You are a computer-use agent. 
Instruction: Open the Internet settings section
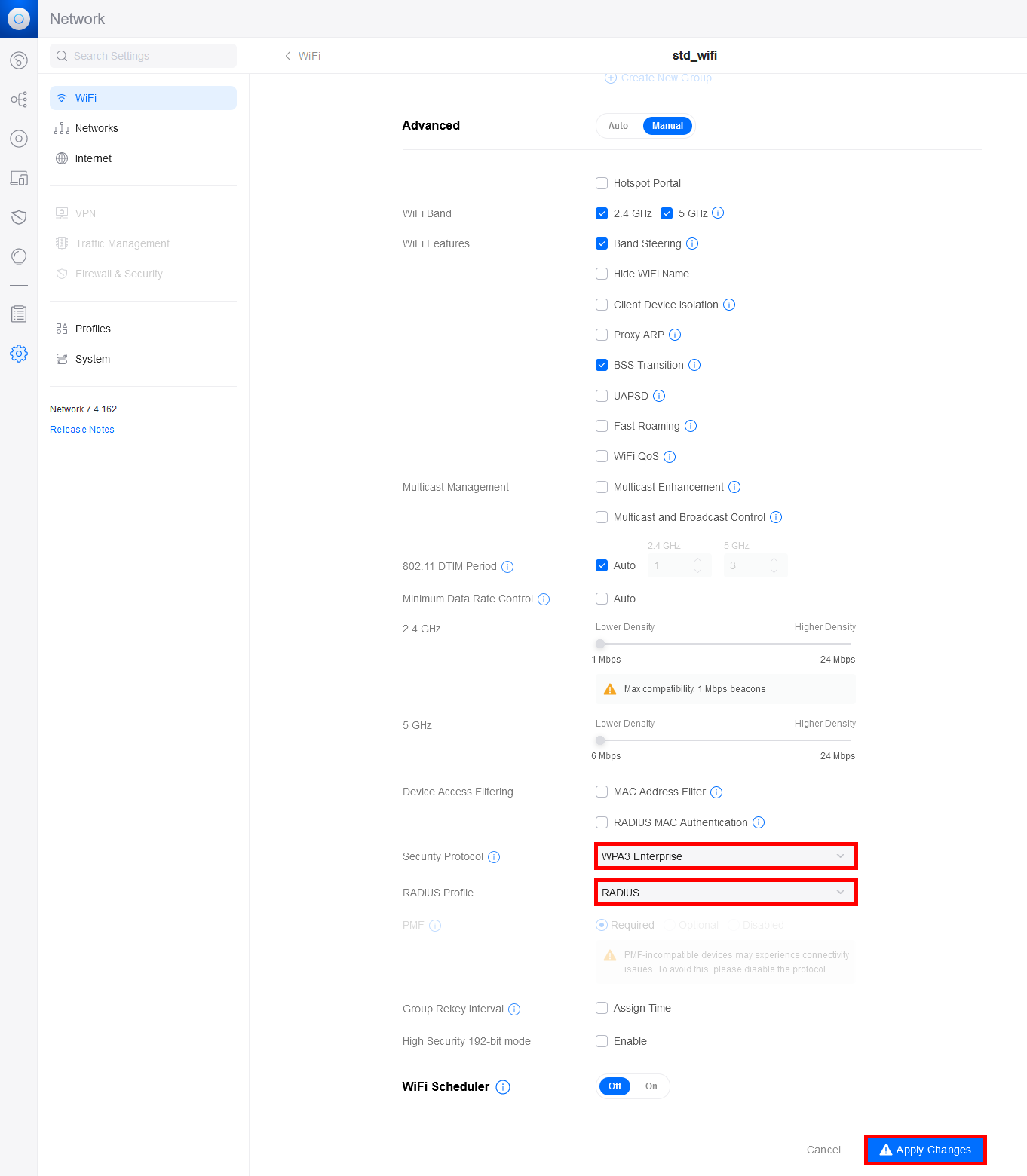93,158
